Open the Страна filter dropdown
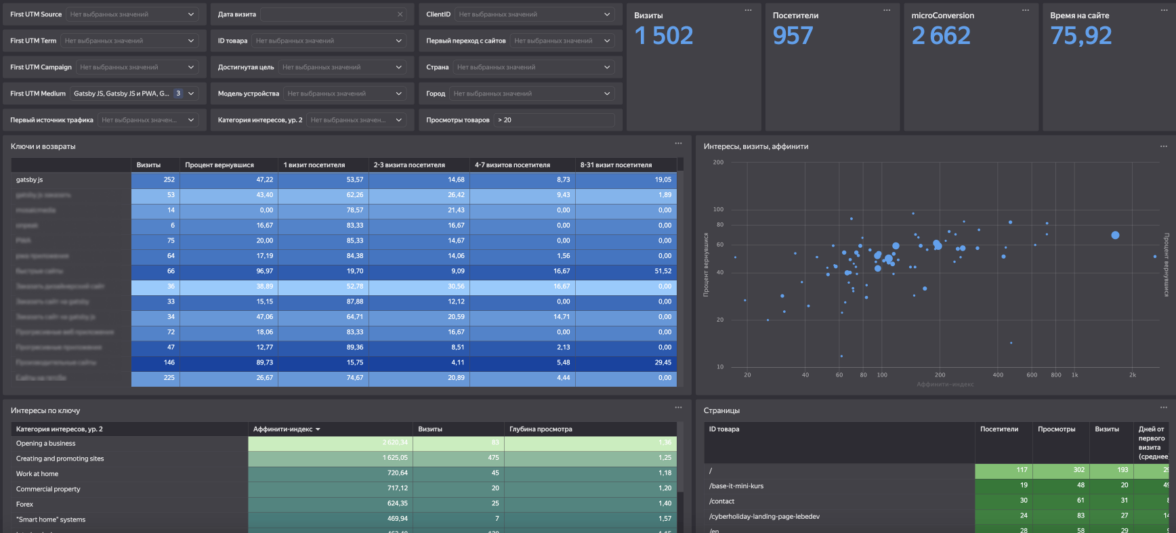This screenshot has width=1176, height=533. tap(607, 67)
